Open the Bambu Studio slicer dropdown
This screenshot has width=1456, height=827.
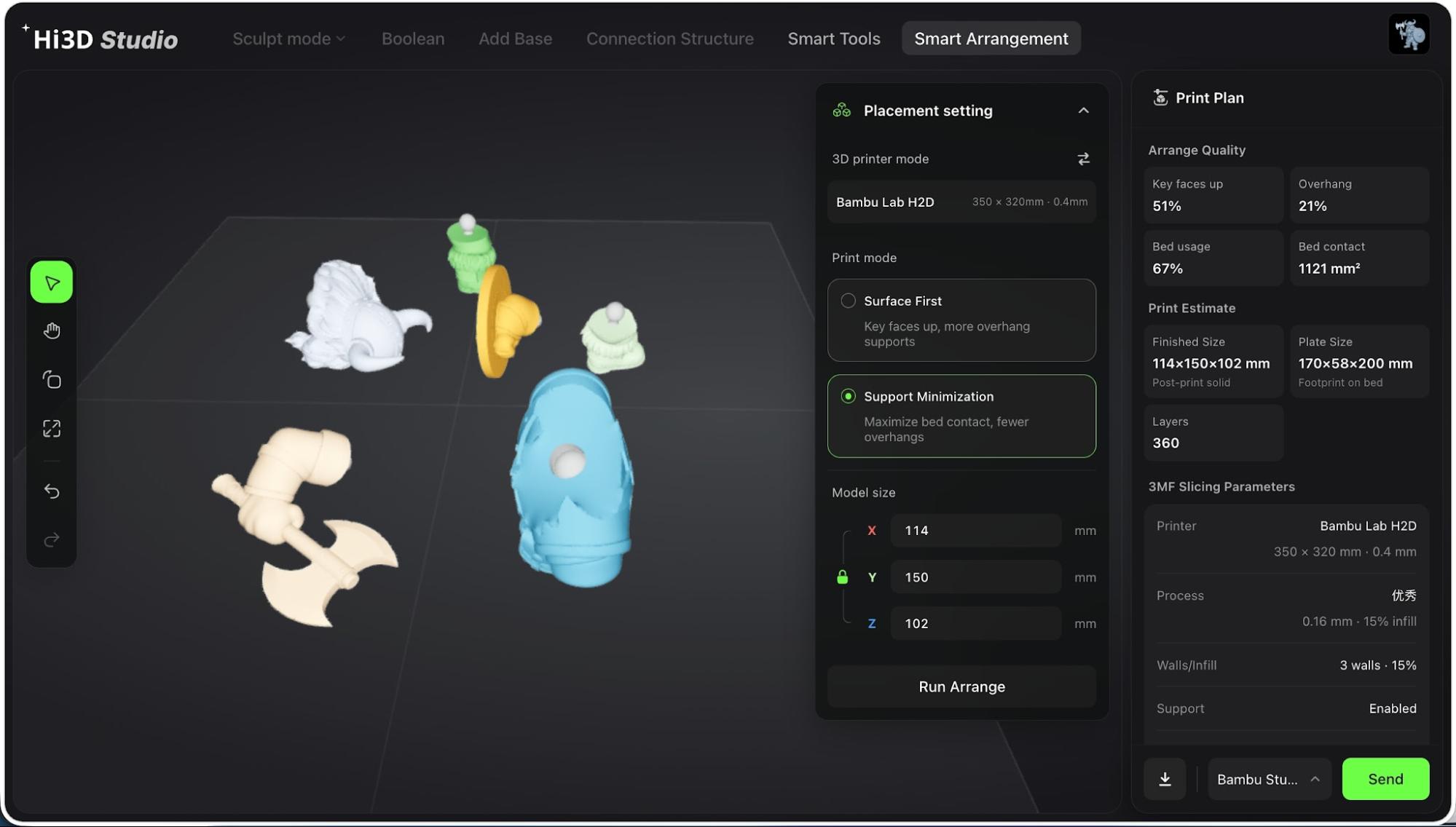coord(1270,779)
